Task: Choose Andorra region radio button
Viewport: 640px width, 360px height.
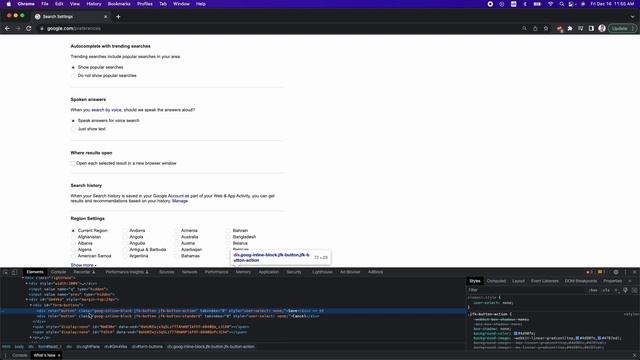Action: [x=125, y=231]
